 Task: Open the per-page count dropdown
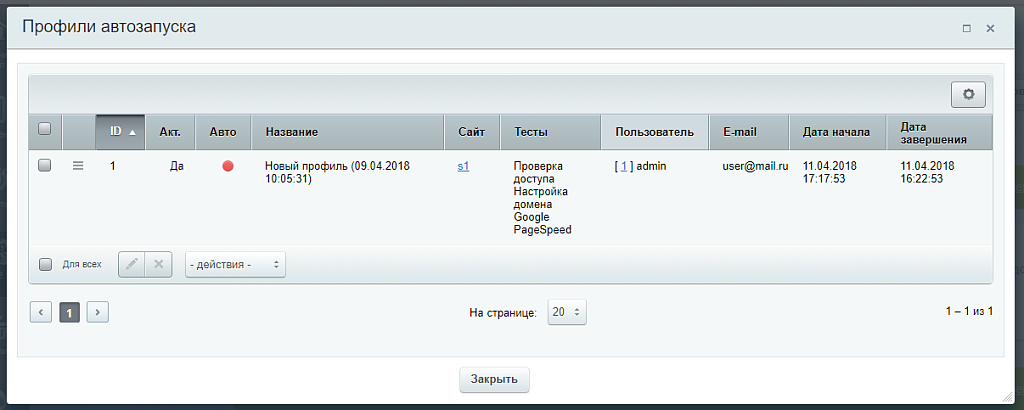click(567, 312)
